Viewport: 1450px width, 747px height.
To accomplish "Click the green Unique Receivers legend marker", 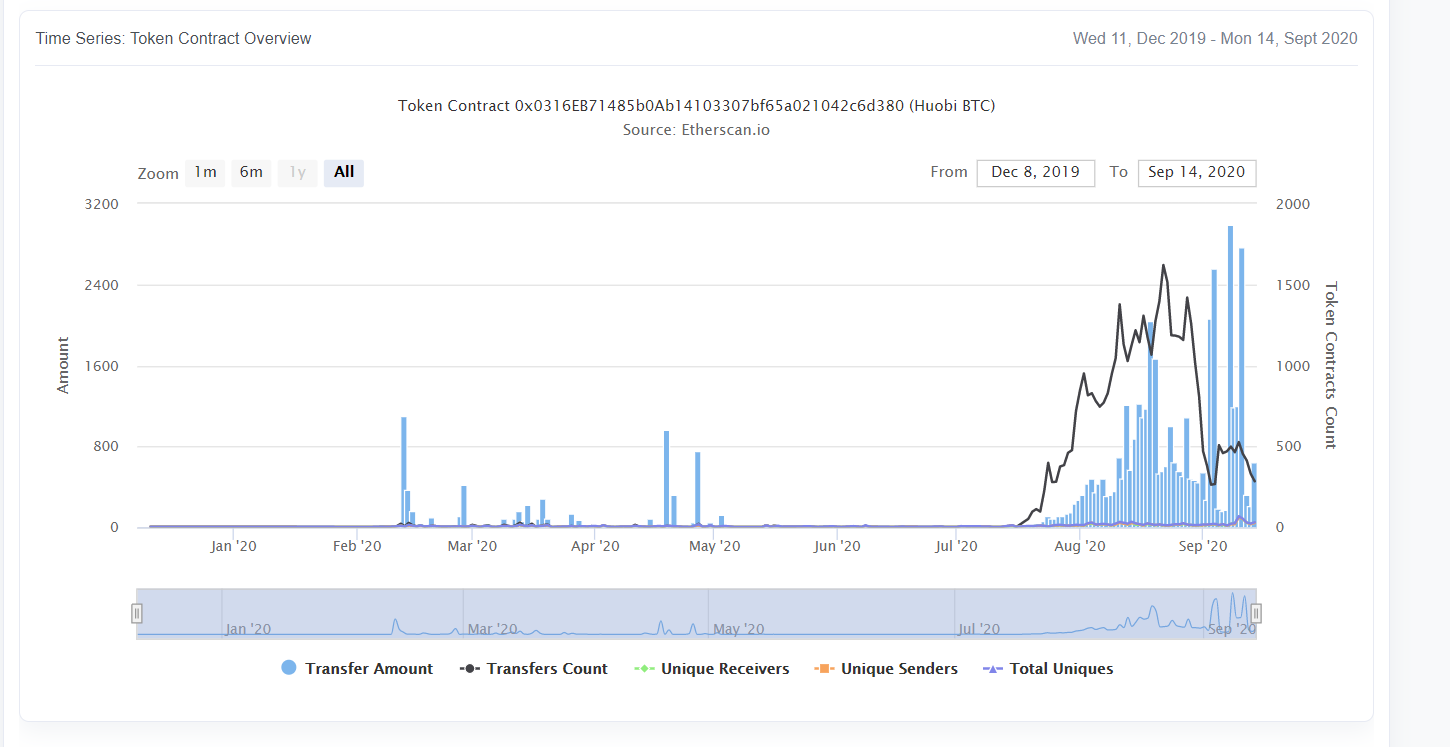I will tap(645, 669).
